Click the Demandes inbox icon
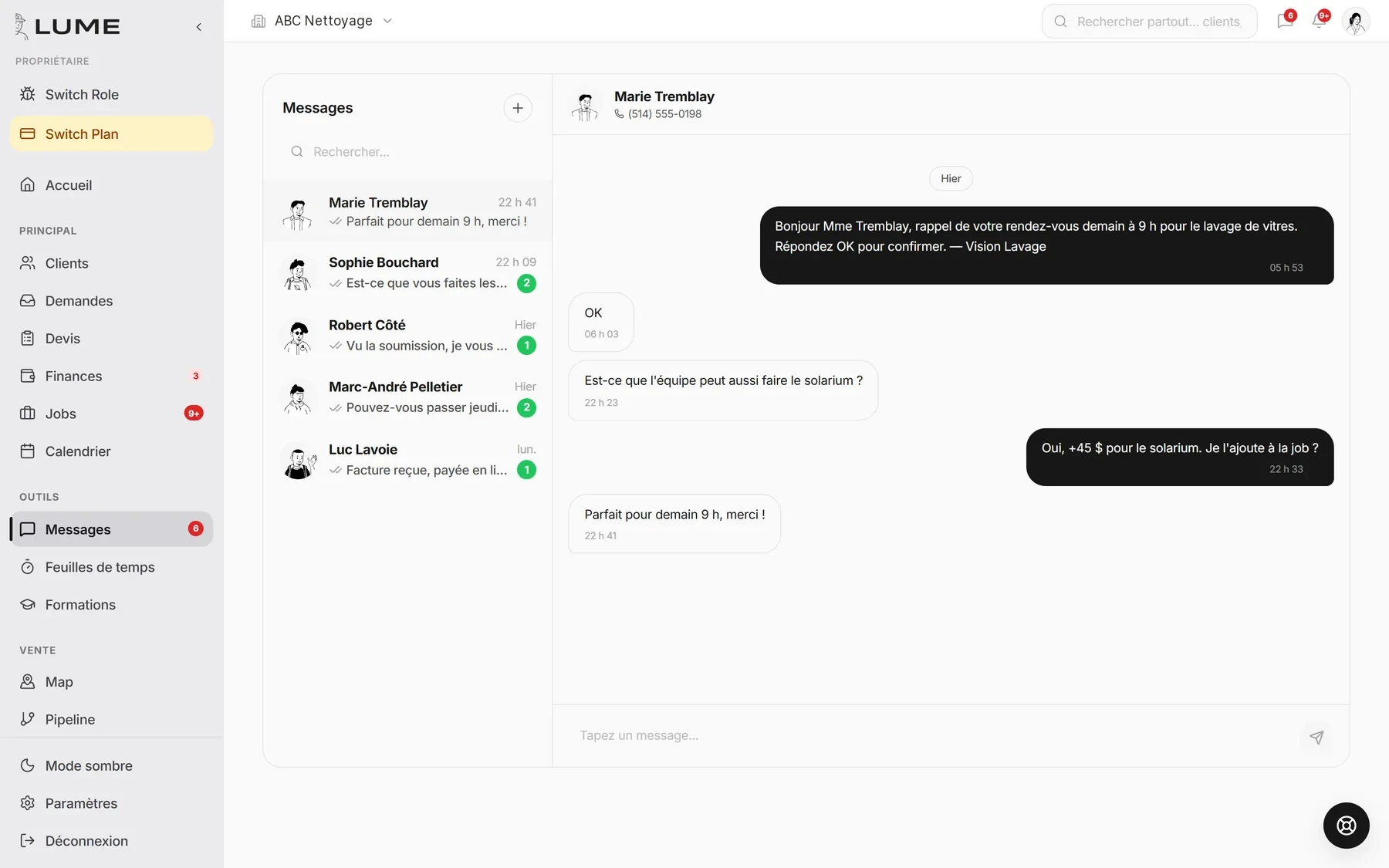1389x868 pixels. point(28,301)
